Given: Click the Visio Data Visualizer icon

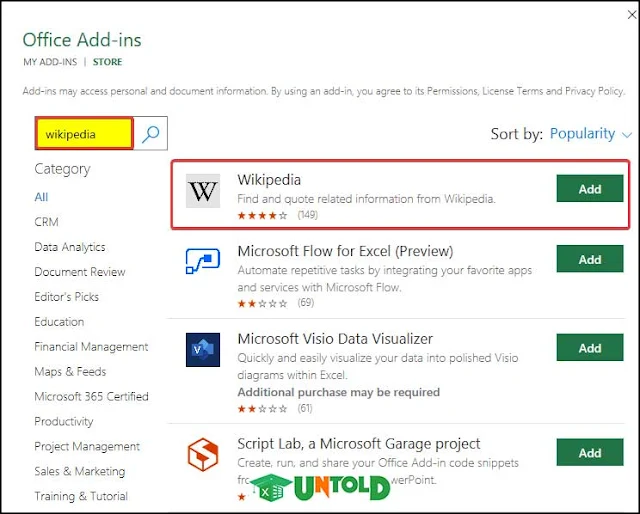Looking at the screenshot, I should (203, 349).
